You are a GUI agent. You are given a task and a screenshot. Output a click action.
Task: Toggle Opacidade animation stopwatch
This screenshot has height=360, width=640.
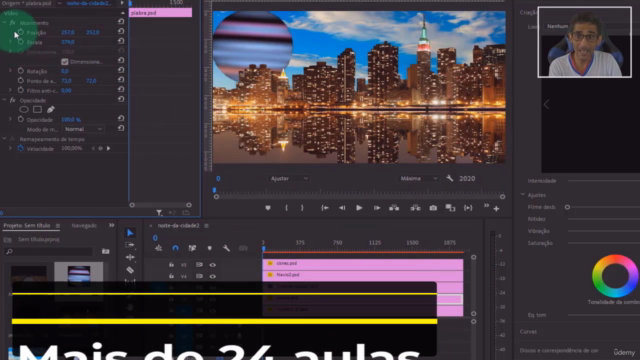[21, 120]
